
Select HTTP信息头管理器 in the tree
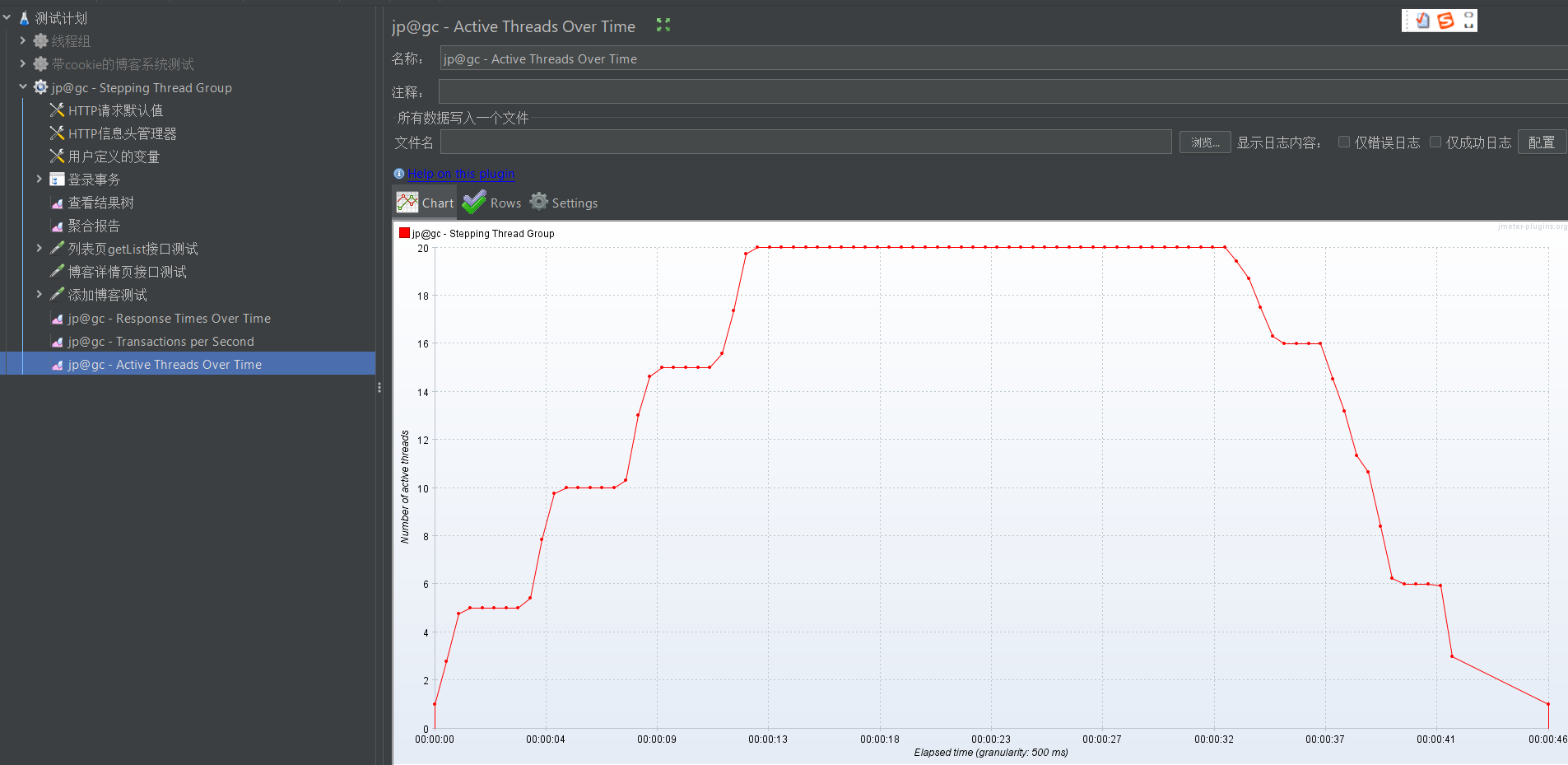[122, 133]
